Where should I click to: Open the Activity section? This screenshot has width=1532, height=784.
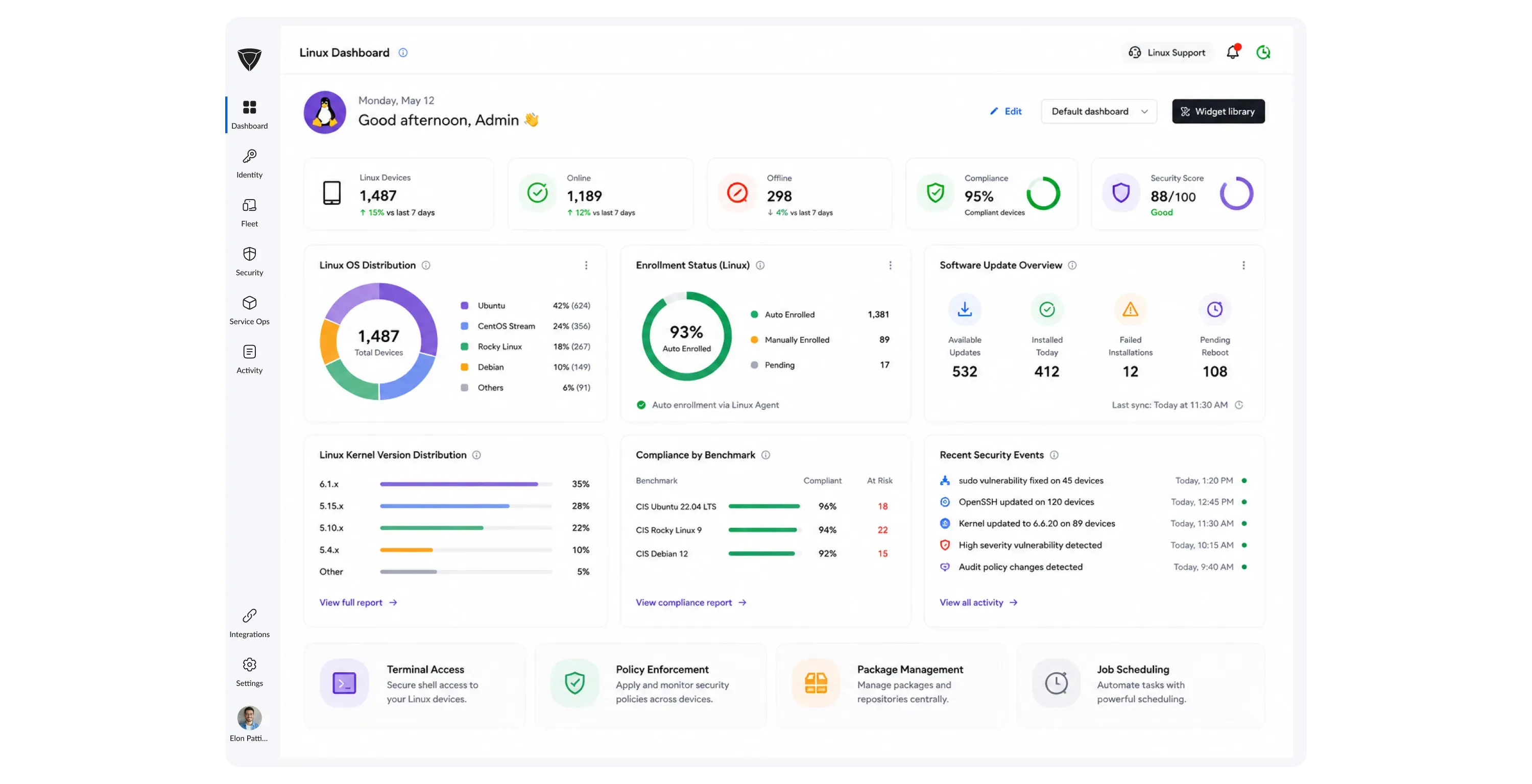coord(249,359)
